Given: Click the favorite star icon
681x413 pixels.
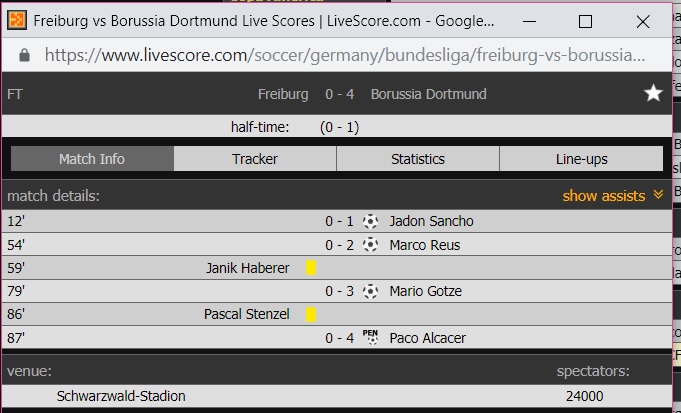Looking at the screenshot, I should point(653,93).
